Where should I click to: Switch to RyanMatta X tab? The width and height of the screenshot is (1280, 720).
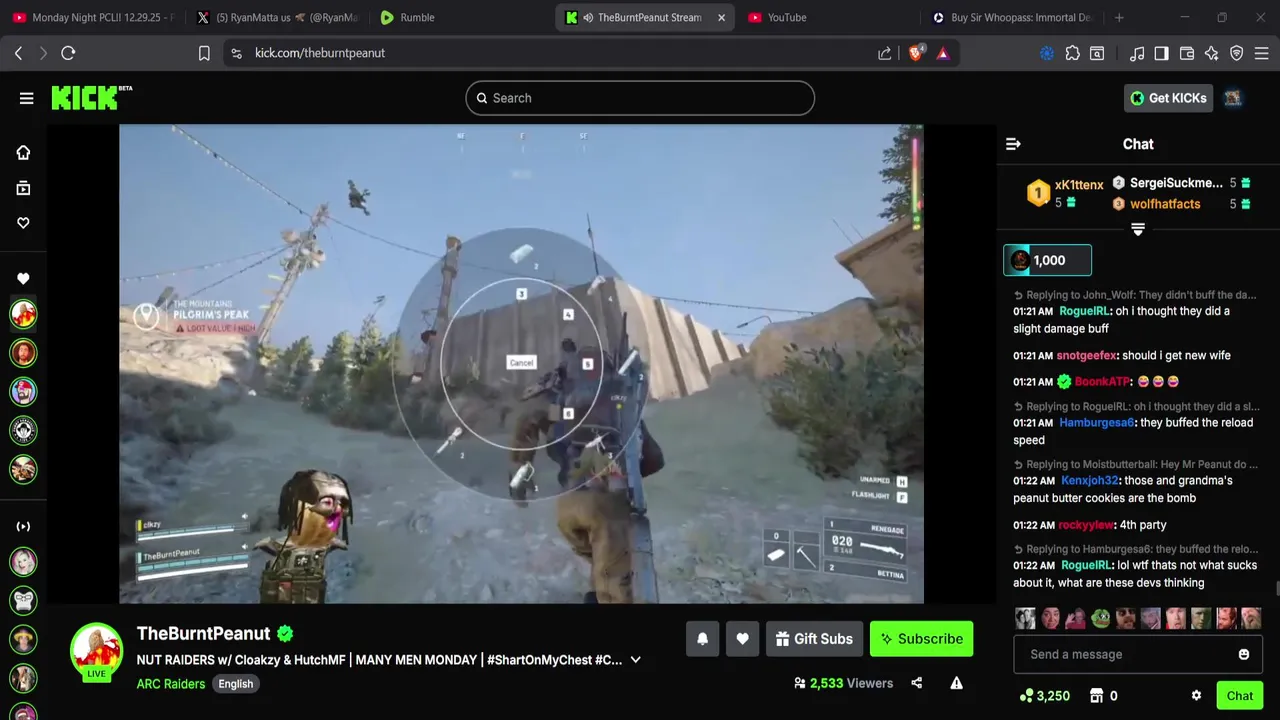pos(277,17)
